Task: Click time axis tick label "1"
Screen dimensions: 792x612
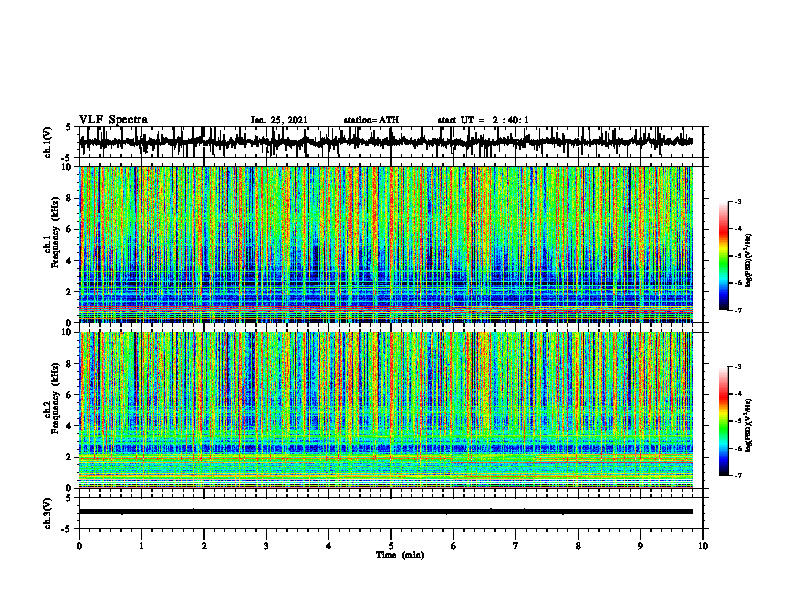Action: coord(141,546)
